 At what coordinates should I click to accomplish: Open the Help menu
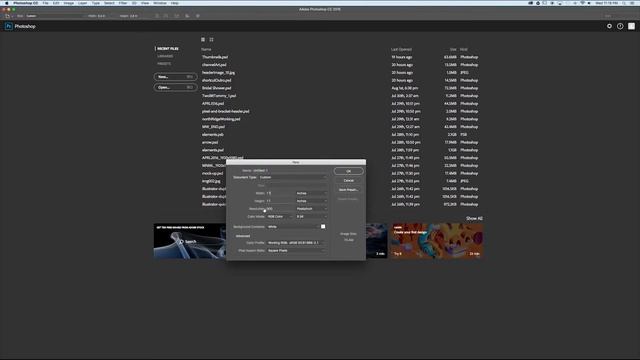click(x=175, y=3)
